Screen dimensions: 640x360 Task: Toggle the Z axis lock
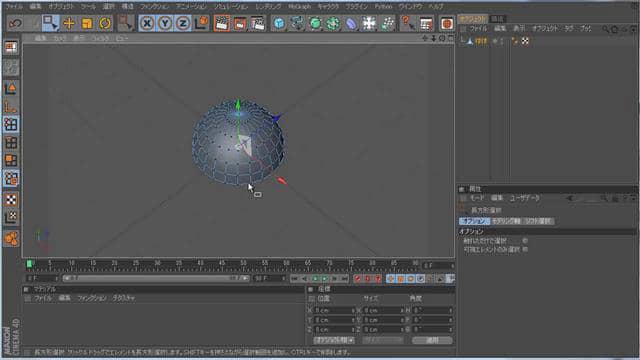click(183, 23)
